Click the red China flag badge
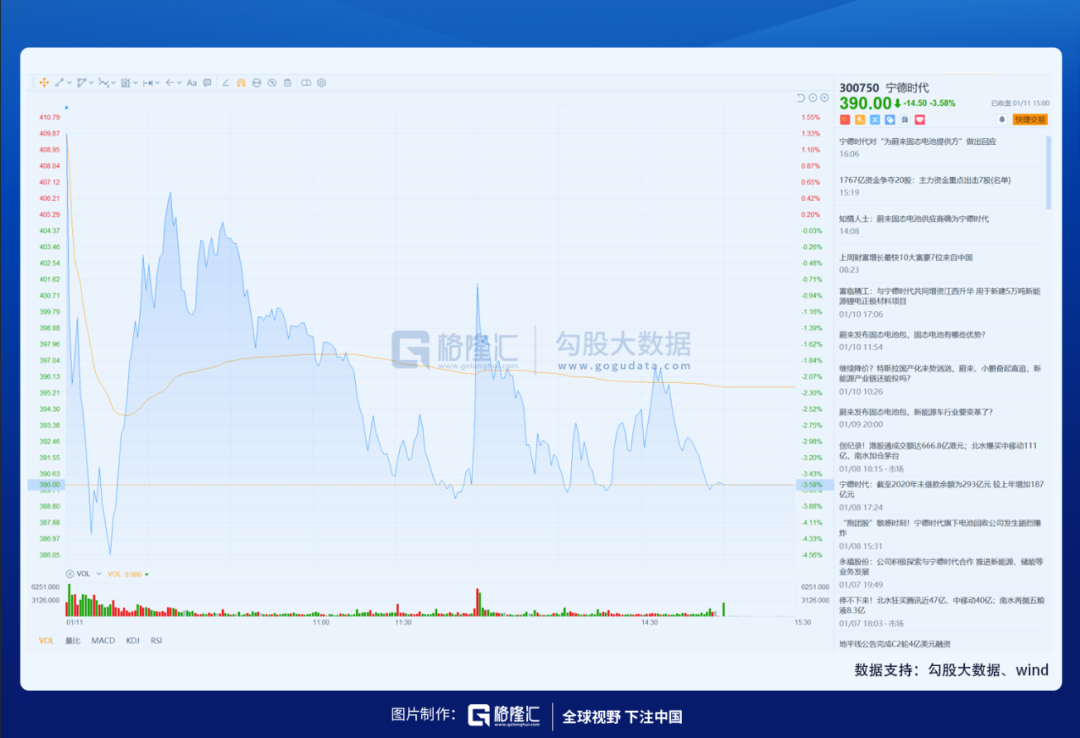This screenshot has height=738, width=1080. (x=845, y=120)
